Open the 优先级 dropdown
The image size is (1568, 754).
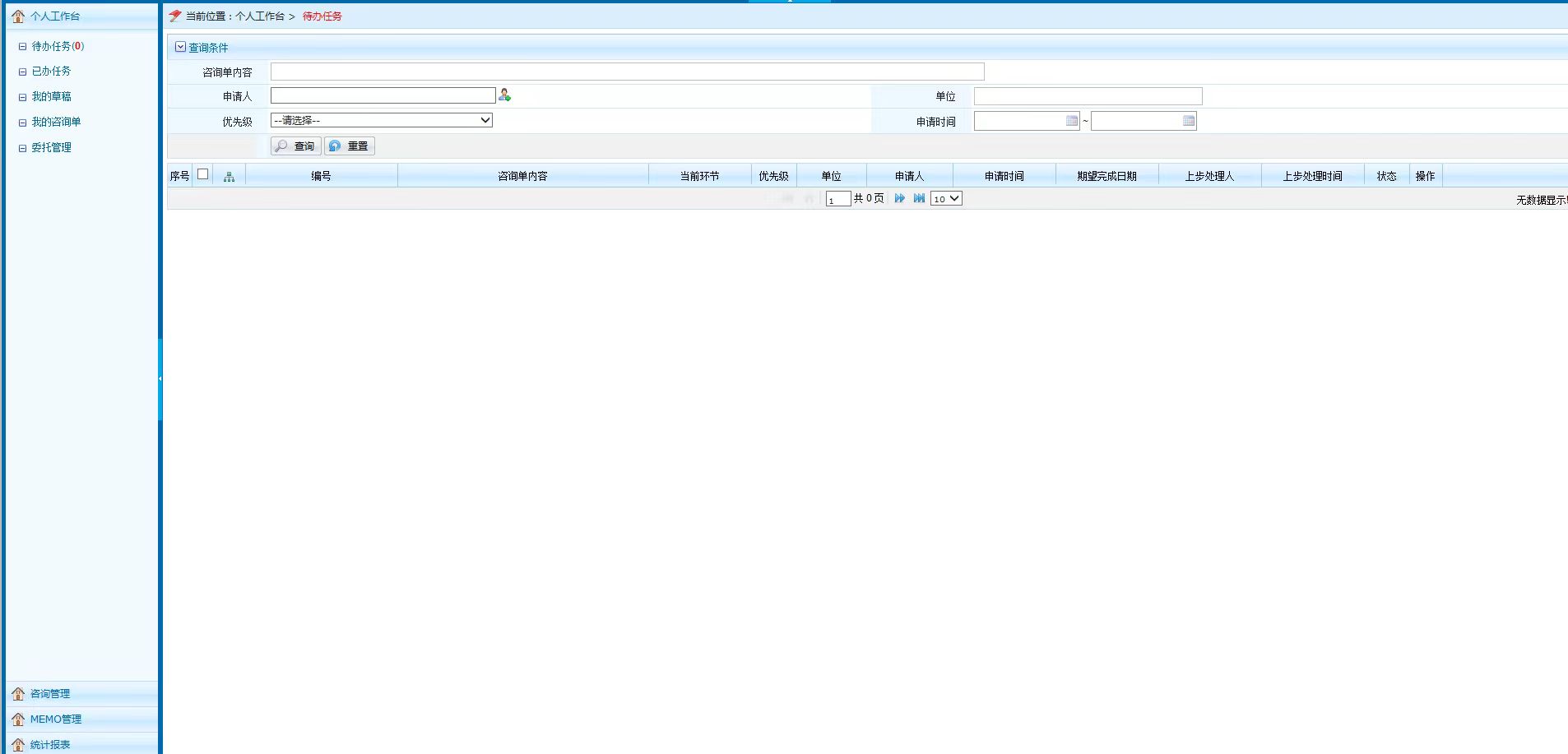[381, 121]
